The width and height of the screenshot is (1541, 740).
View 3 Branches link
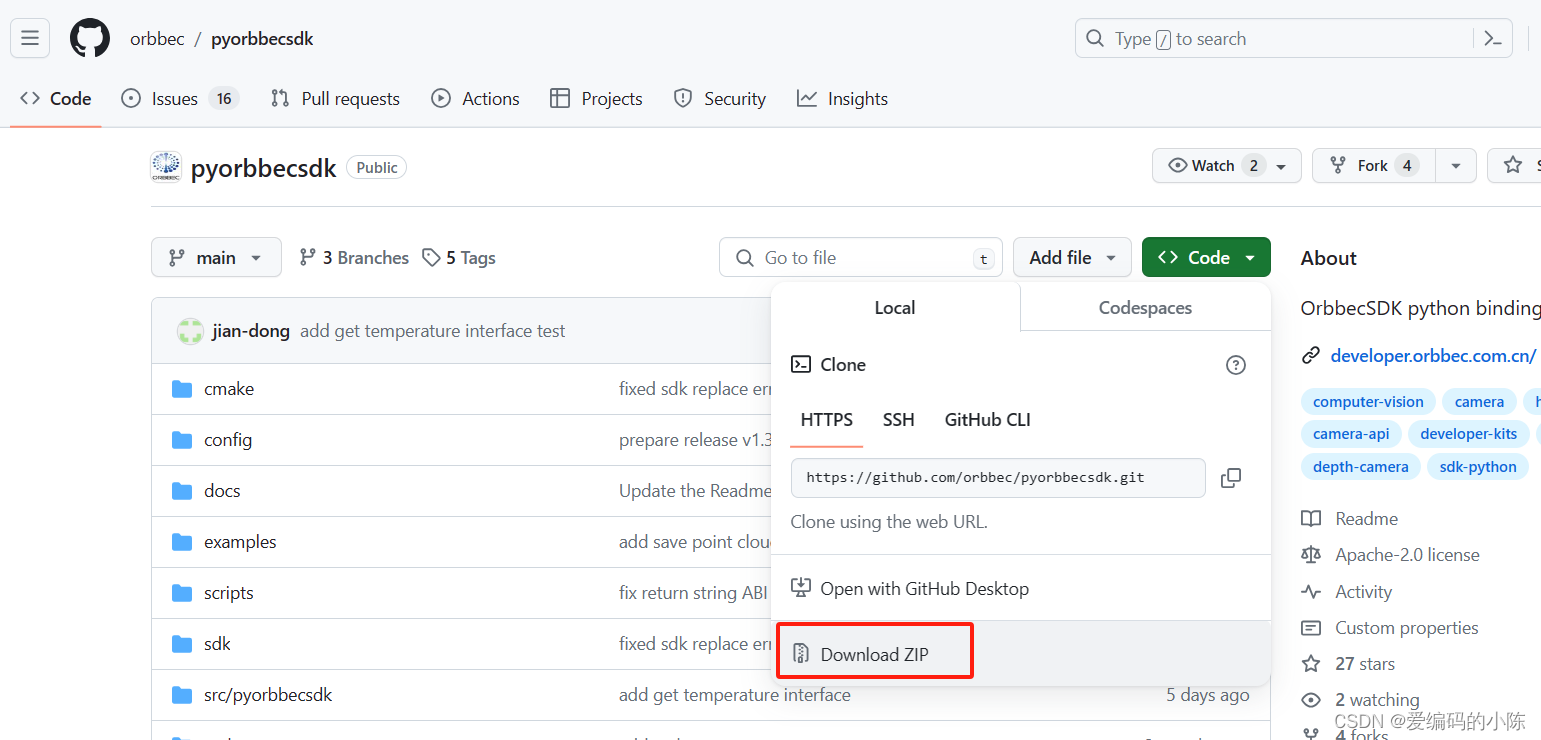pyautogui.click(x=354, y=258)
